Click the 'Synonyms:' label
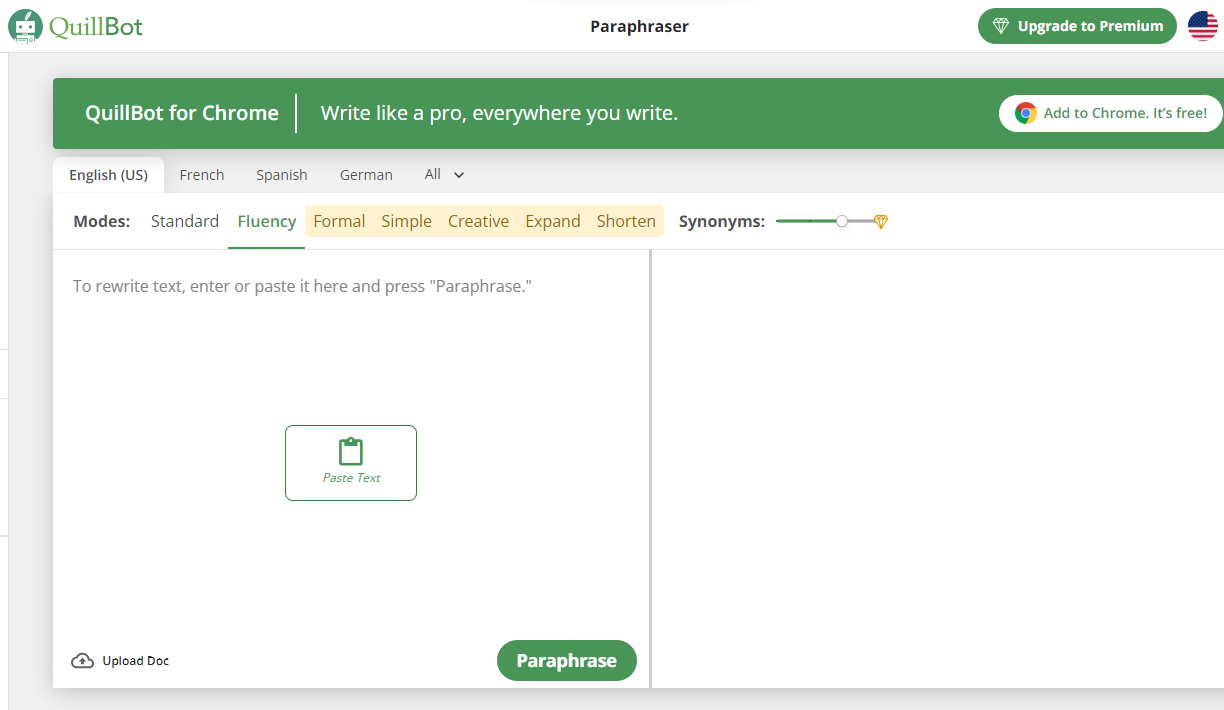The image size is (1224, 710). point(722,222)
